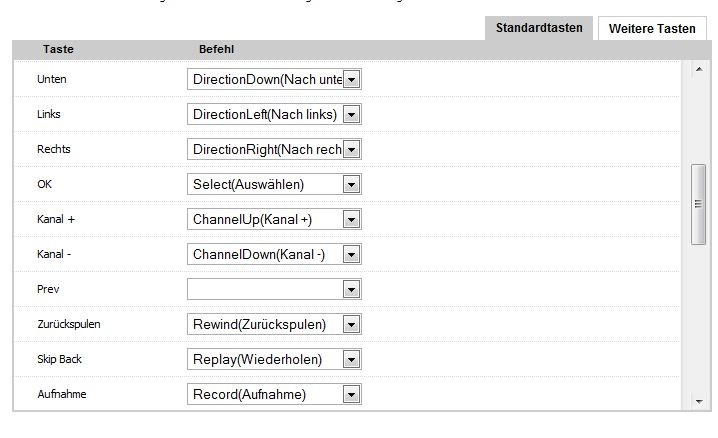Expand the Links command dropdown arrow
718x438 pixels.
tap(351, 114)
